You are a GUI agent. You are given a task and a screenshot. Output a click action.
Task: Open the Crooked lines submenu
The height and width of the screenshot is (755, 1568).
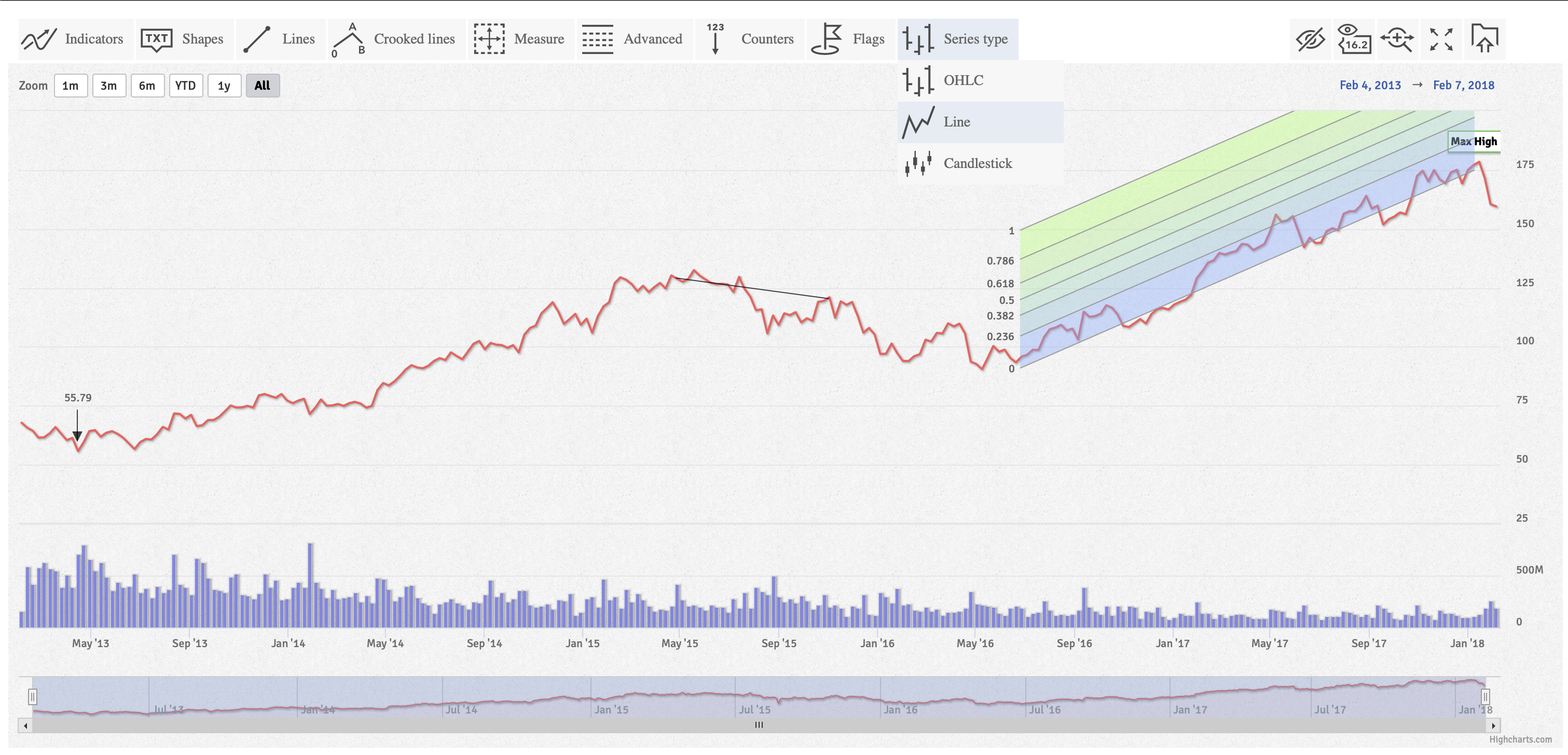[396, 39]
